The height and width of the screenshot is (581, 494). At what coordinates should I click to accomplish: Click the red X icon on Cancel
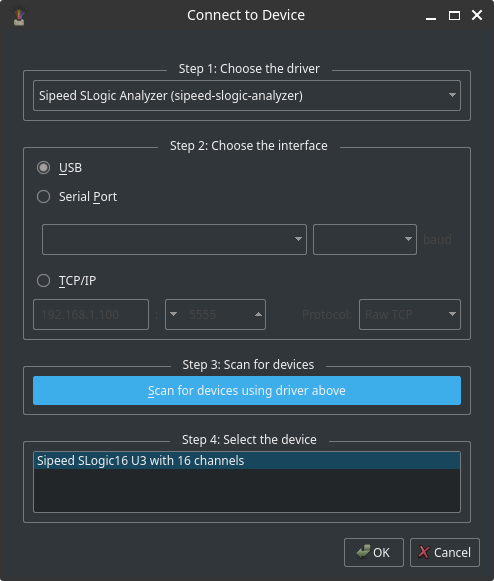(x=424, y=552)
